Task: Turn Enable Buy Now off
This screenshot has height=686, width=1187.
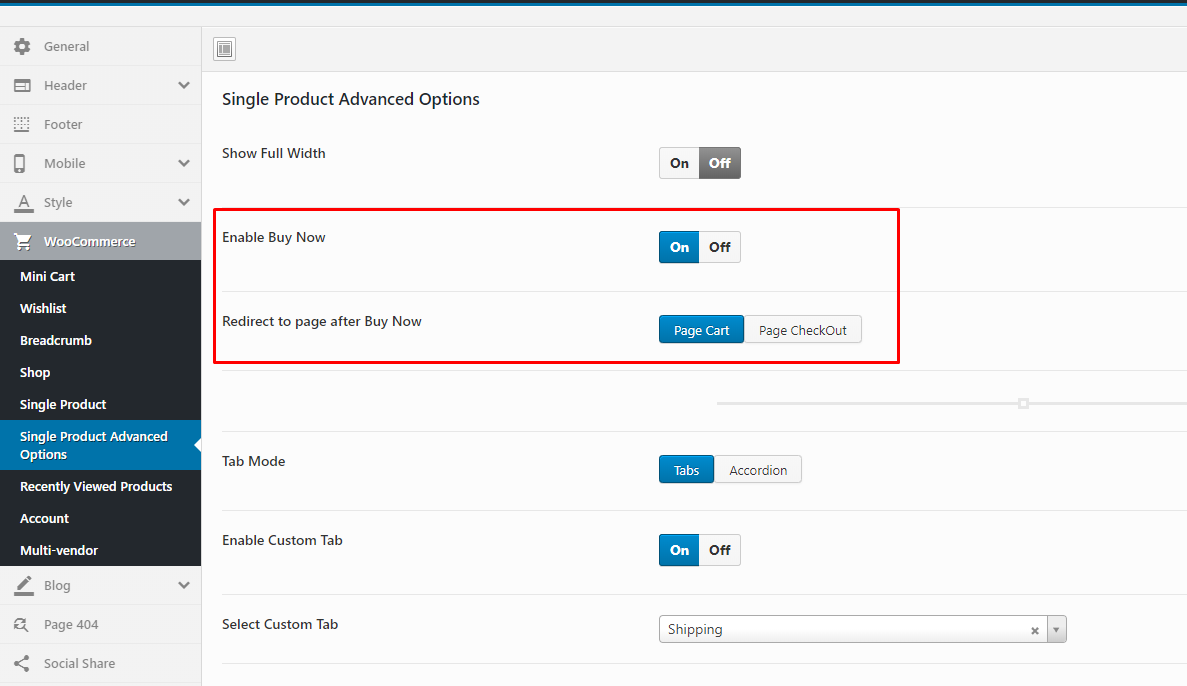Action: tap(720, 247)
